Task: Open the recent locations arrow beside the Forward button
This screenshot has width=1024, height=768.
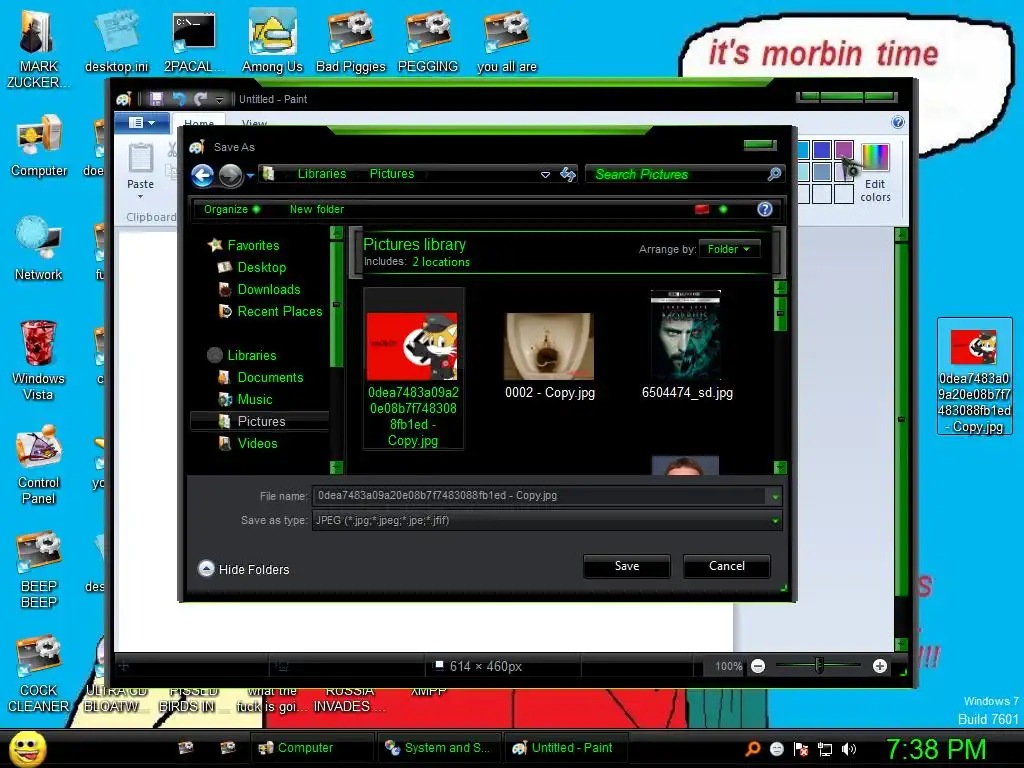Action: (x=250, y=175)
